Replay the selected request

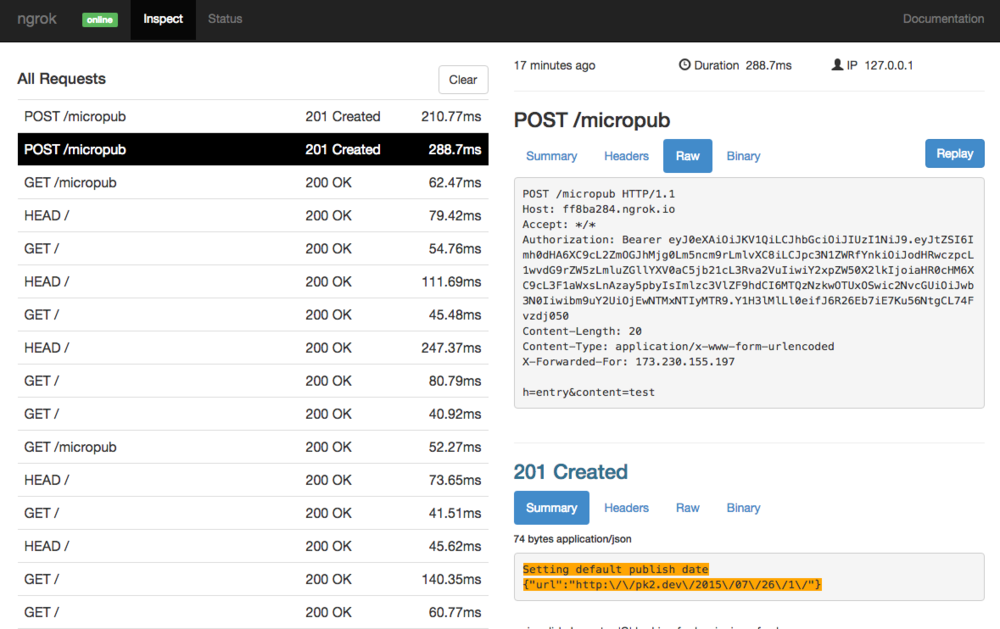coord(955,154)
